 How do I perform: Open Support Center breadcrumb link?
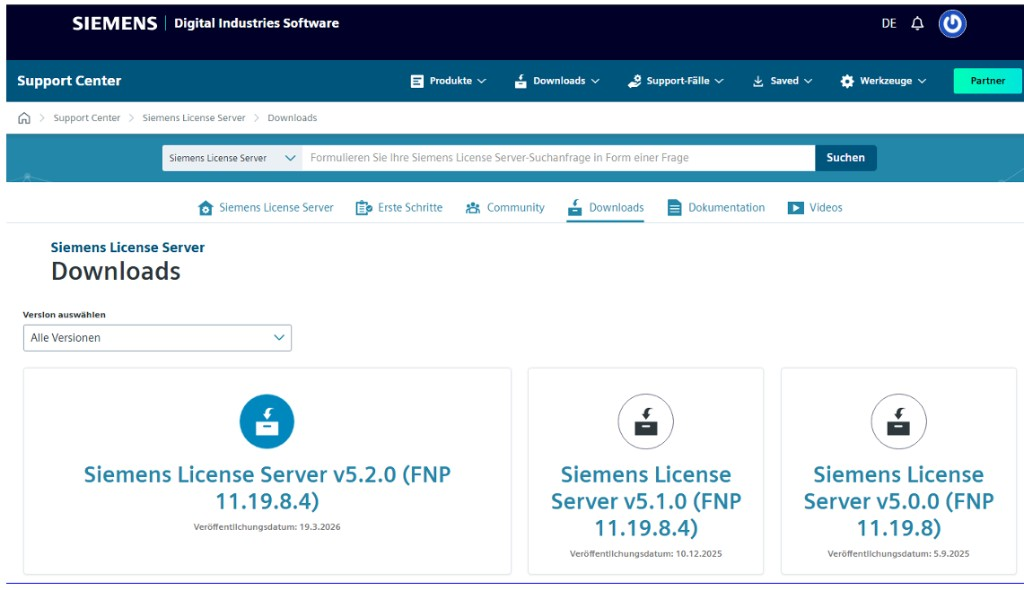(87, 118)
